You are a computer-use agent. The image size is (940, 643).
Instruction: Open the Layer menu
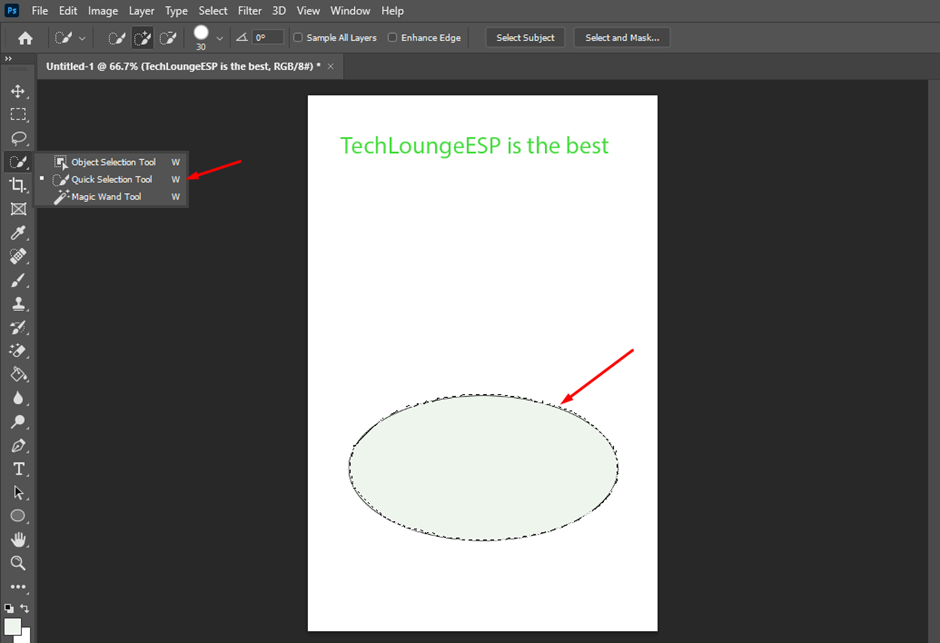click(x=141, y=11)
